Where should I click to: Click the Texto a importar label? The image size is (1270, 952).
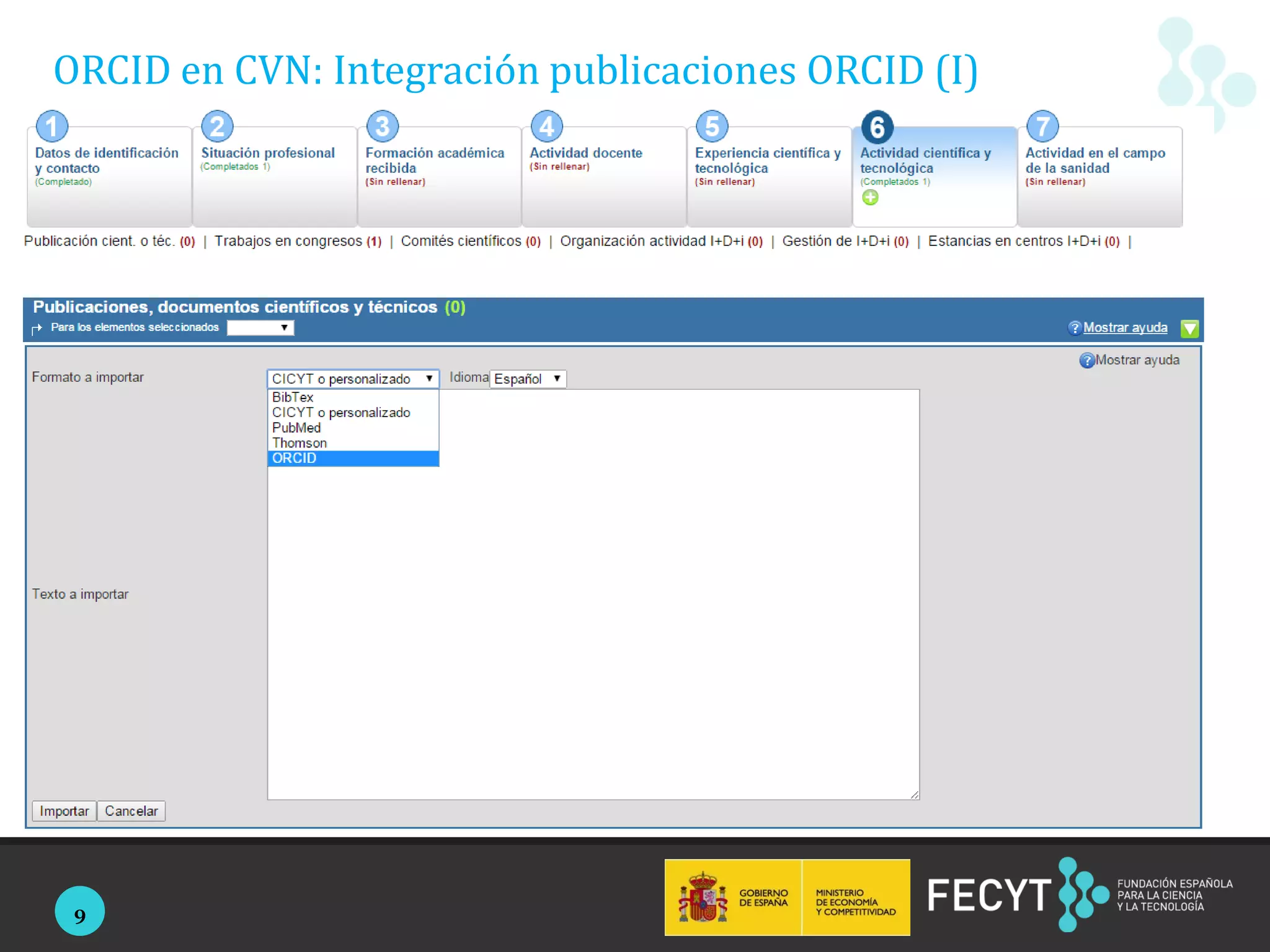(x=80, y=594)
